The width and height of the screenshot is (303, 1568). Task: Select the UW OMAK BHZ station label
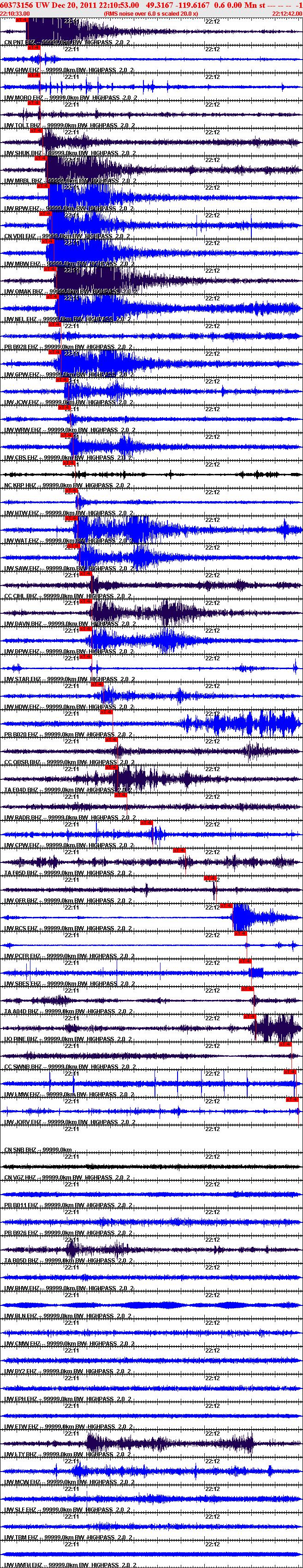pyautogui.click(x=24, y=292)
